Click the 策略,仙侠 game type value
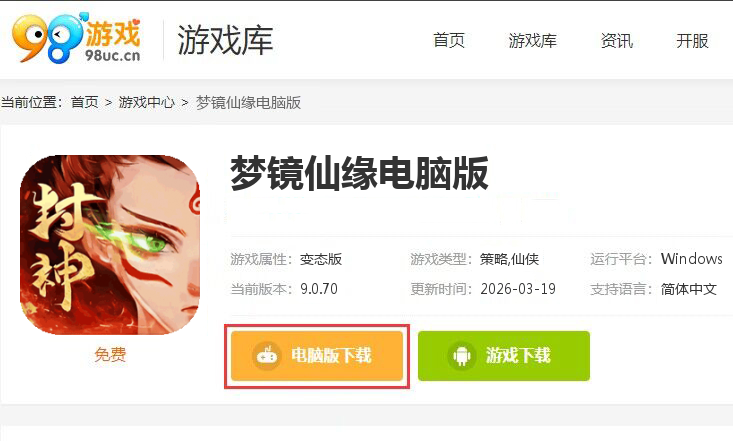The width and height of the screenshot is (733, 441). click(x=509, y=259)
